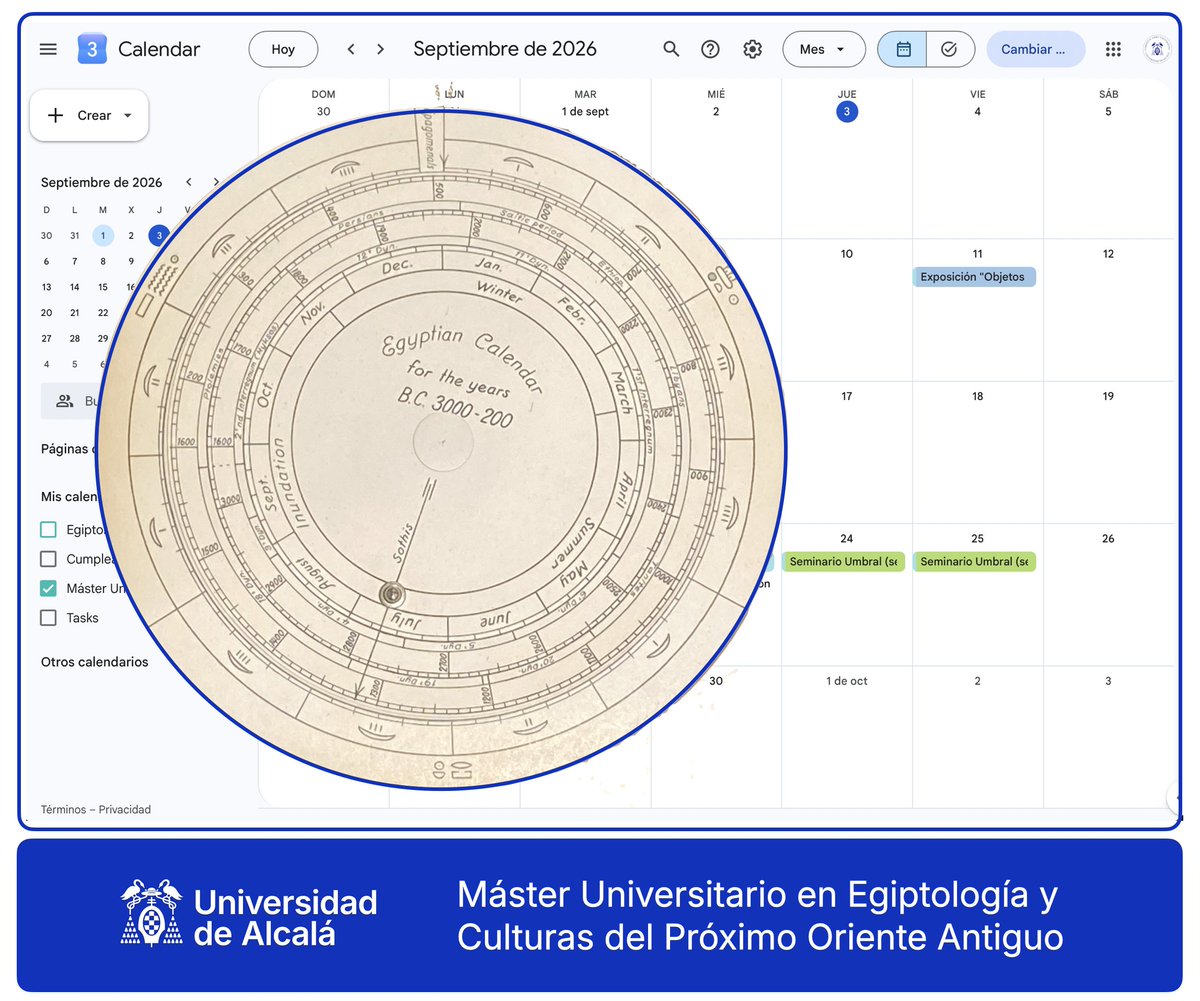Select day 31 in mini calendar
The width and height of the screenshot is (1200, 1001).
point(74,236)
